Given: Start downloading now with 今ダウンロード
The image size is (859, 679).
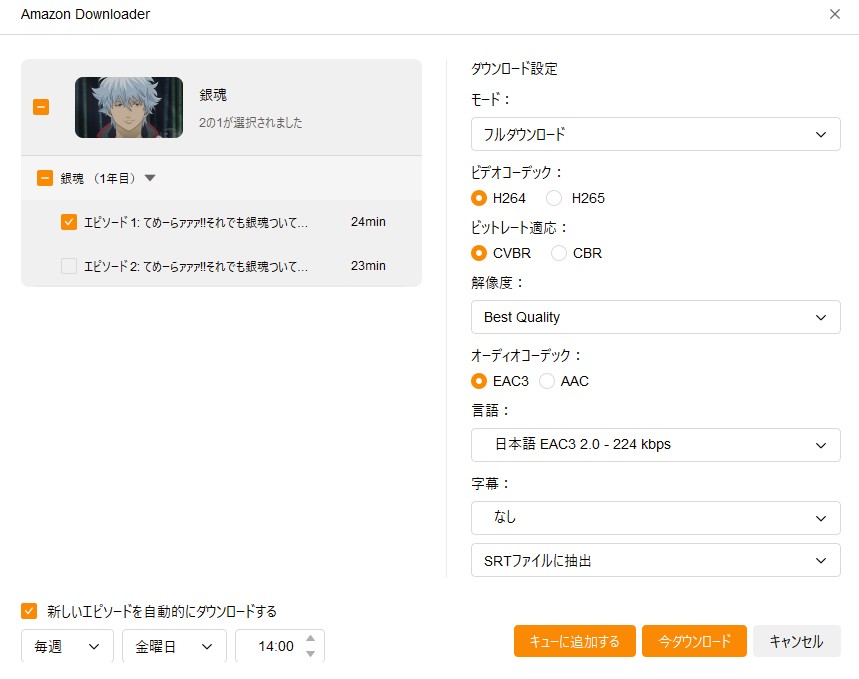Looking at the screenshot, I should coord(694,642).
